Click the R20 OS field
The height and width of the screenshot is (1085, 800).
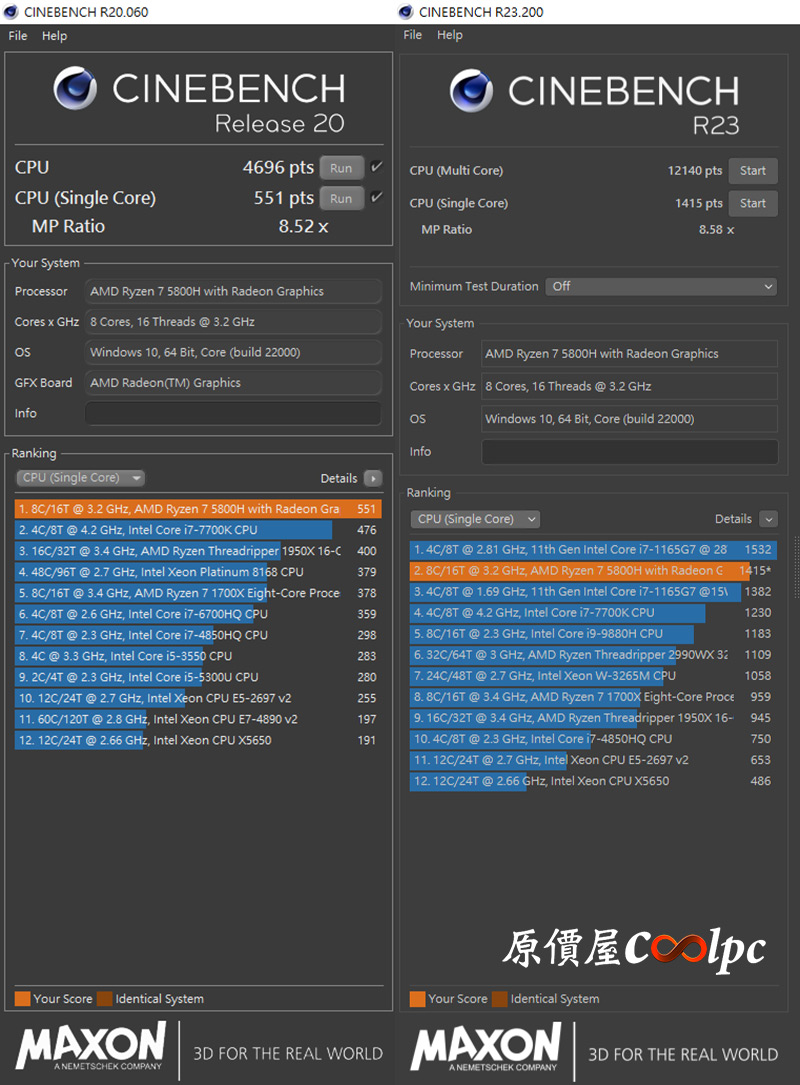(x=233, y=352)
